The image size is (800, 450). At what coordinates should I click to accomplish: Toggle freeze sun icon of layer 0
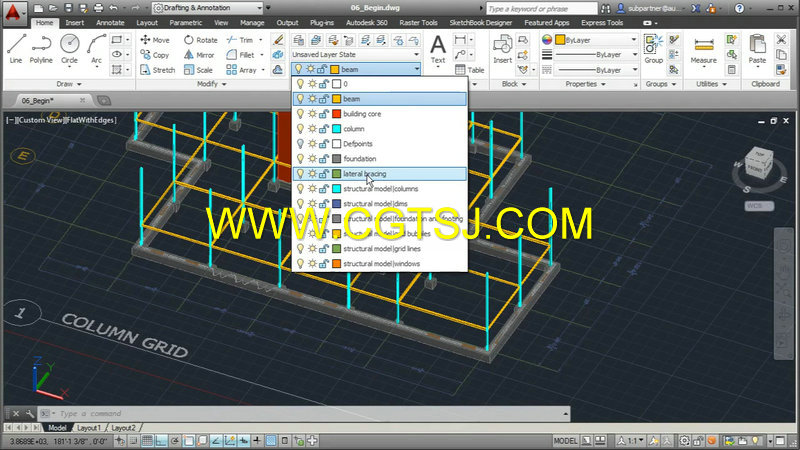click(x=312, y=84)
